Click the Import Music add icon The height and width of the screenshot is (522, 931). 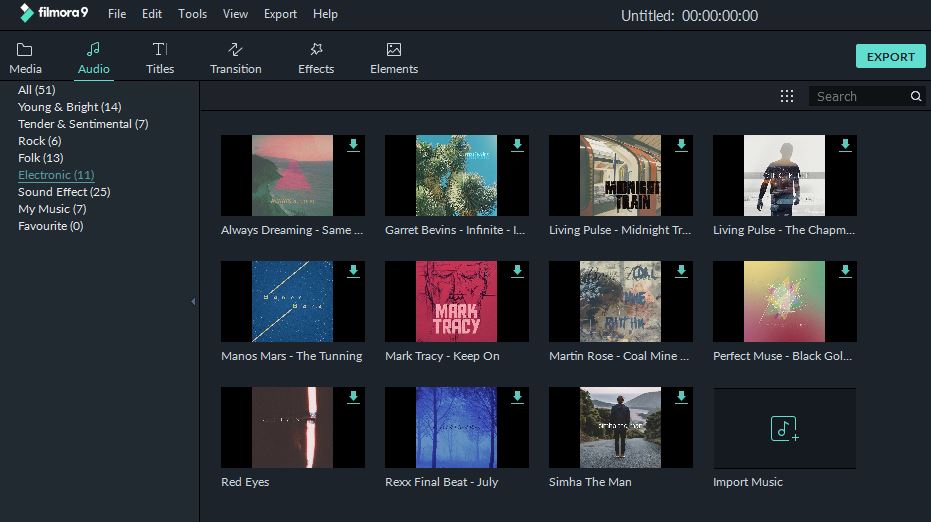(x=784, y=428)
